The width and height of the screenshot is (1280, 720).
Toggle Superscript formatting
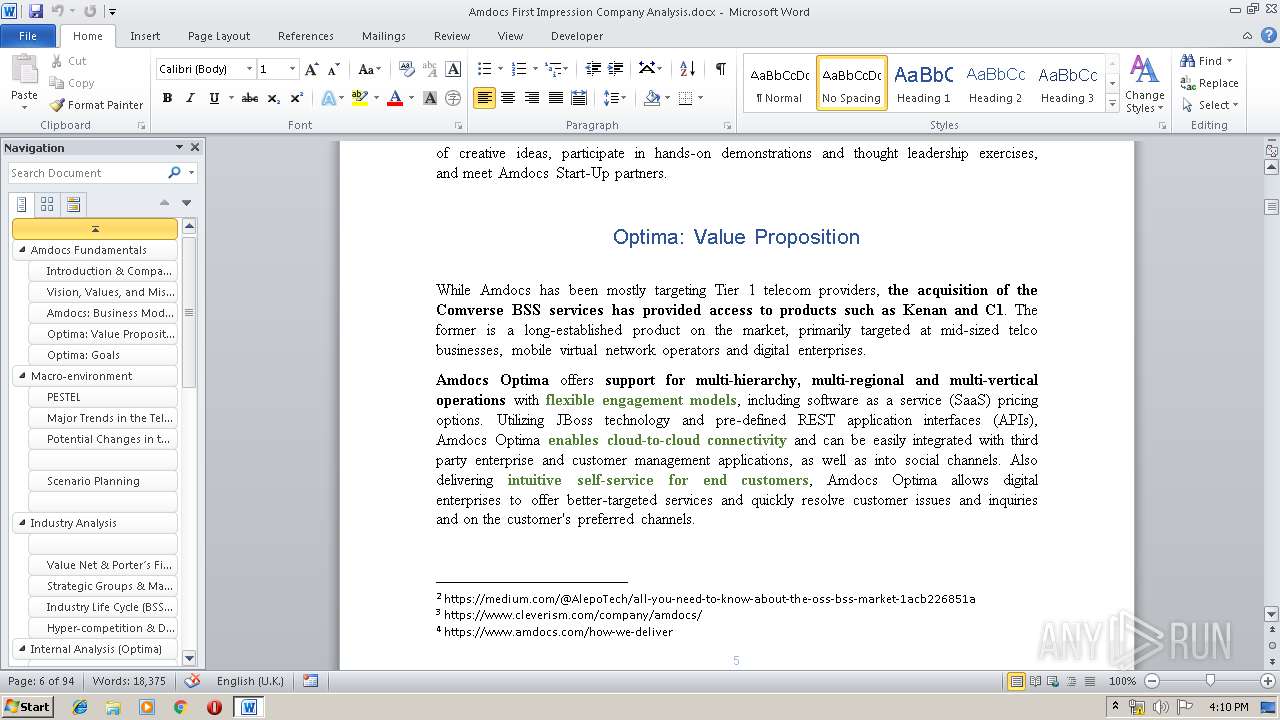297,98
